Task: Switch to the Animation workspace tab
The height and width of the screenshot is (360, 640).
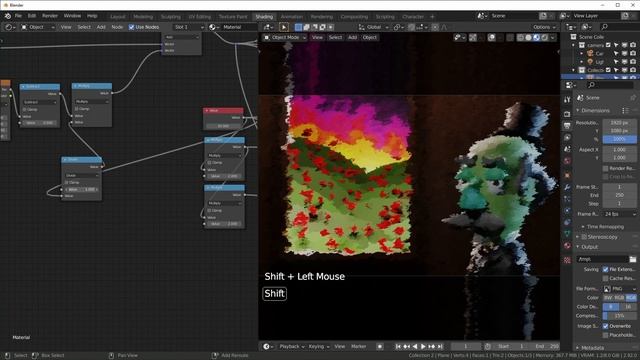Action: 292,17
